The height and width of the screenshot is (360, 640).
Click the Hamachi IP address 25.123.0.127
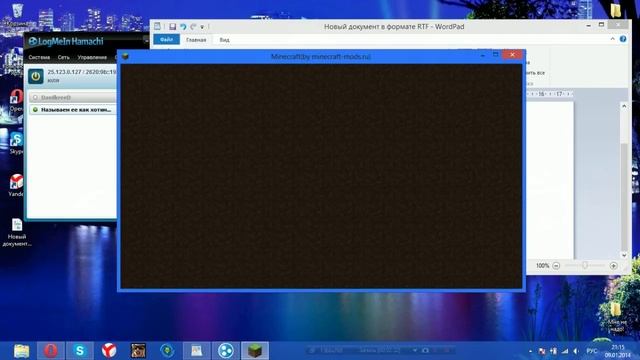pos(64,72)
